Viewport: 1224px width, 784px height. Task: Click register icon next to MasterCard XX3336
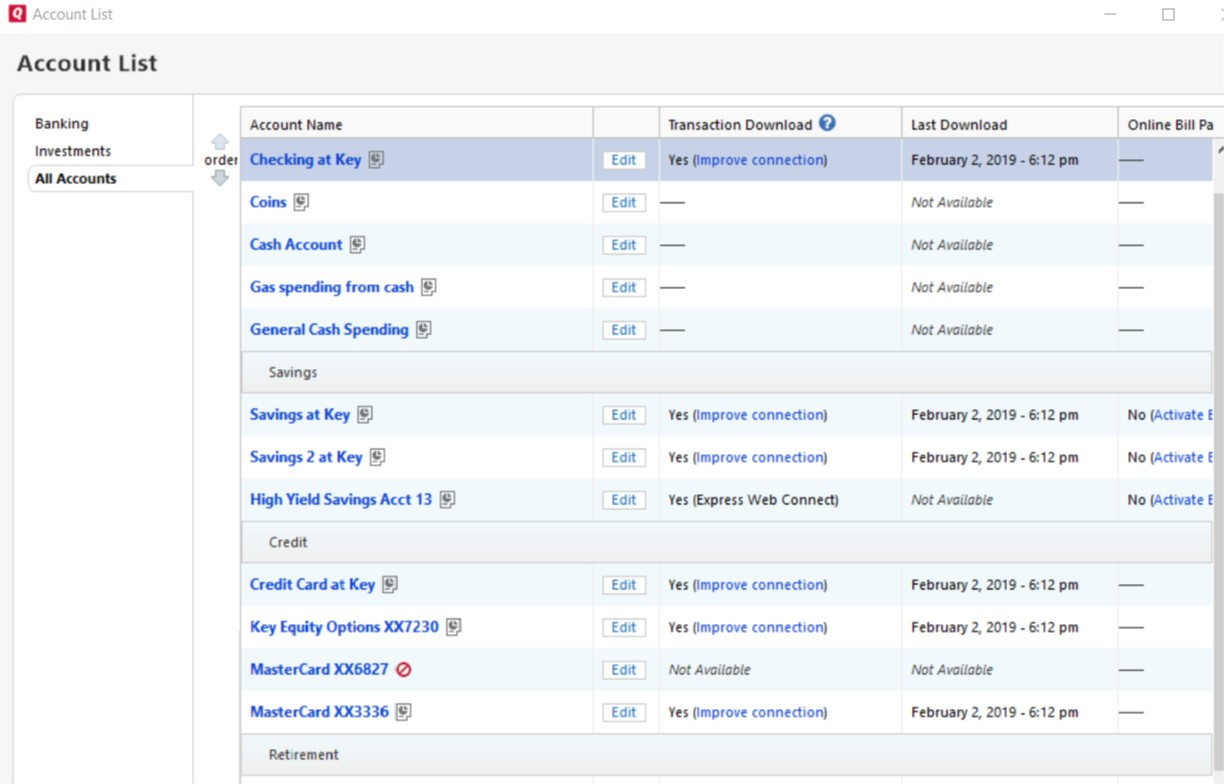point(404,712)
